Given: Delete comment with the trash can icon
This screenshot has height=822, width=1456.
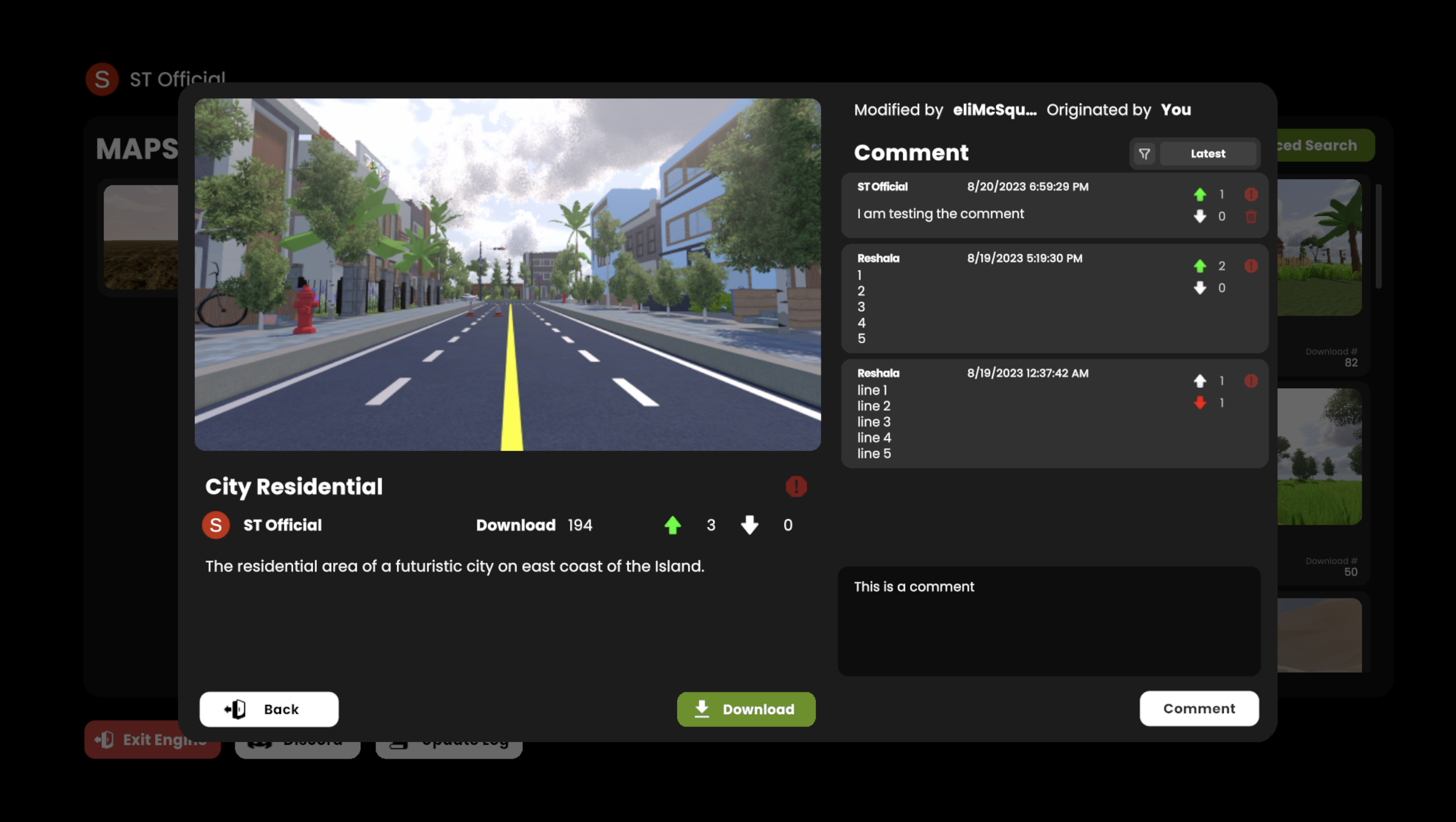Looking at the screenshot, I should 1251,216.
